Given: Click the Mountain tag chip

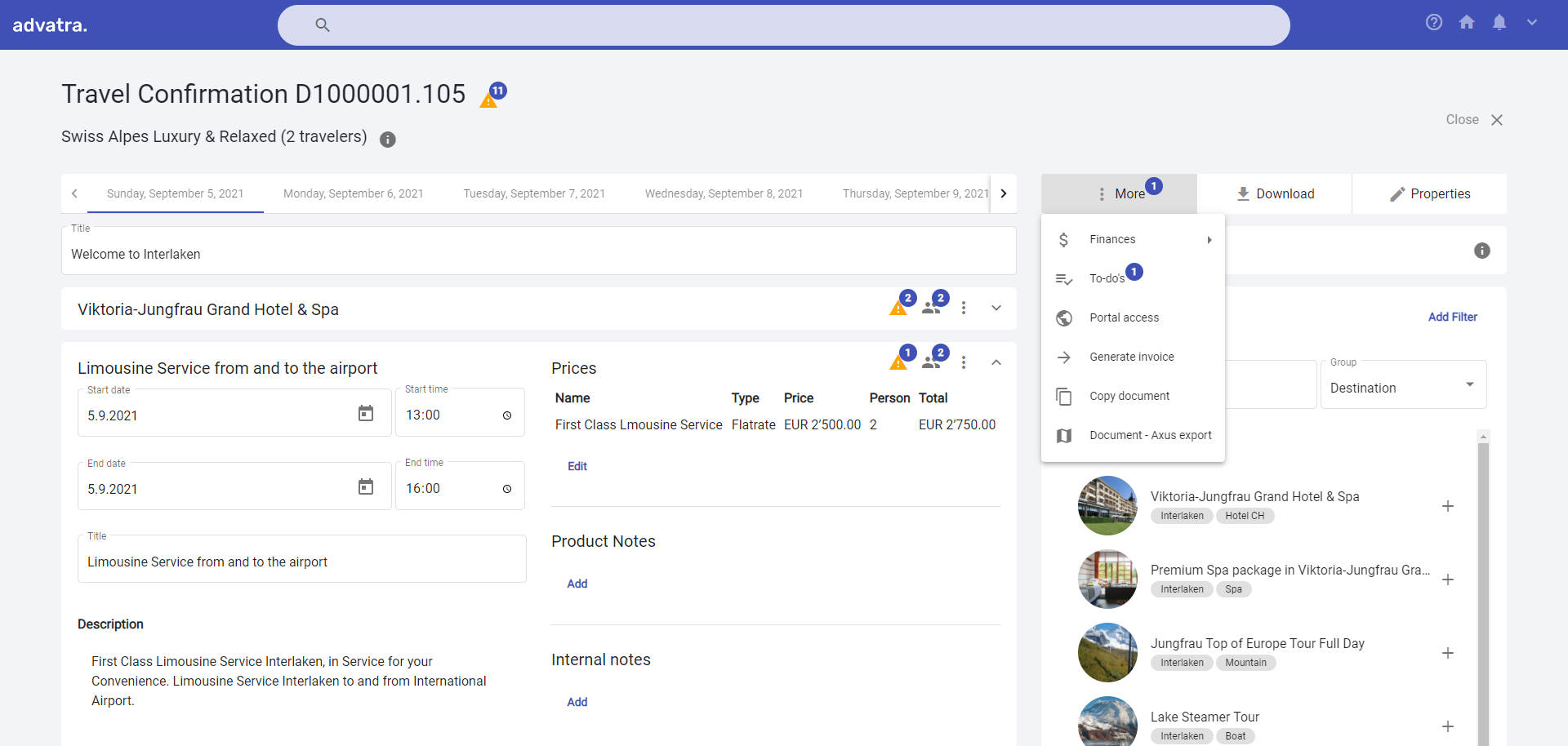Looking at the screenshot, I should (1245, 663).
